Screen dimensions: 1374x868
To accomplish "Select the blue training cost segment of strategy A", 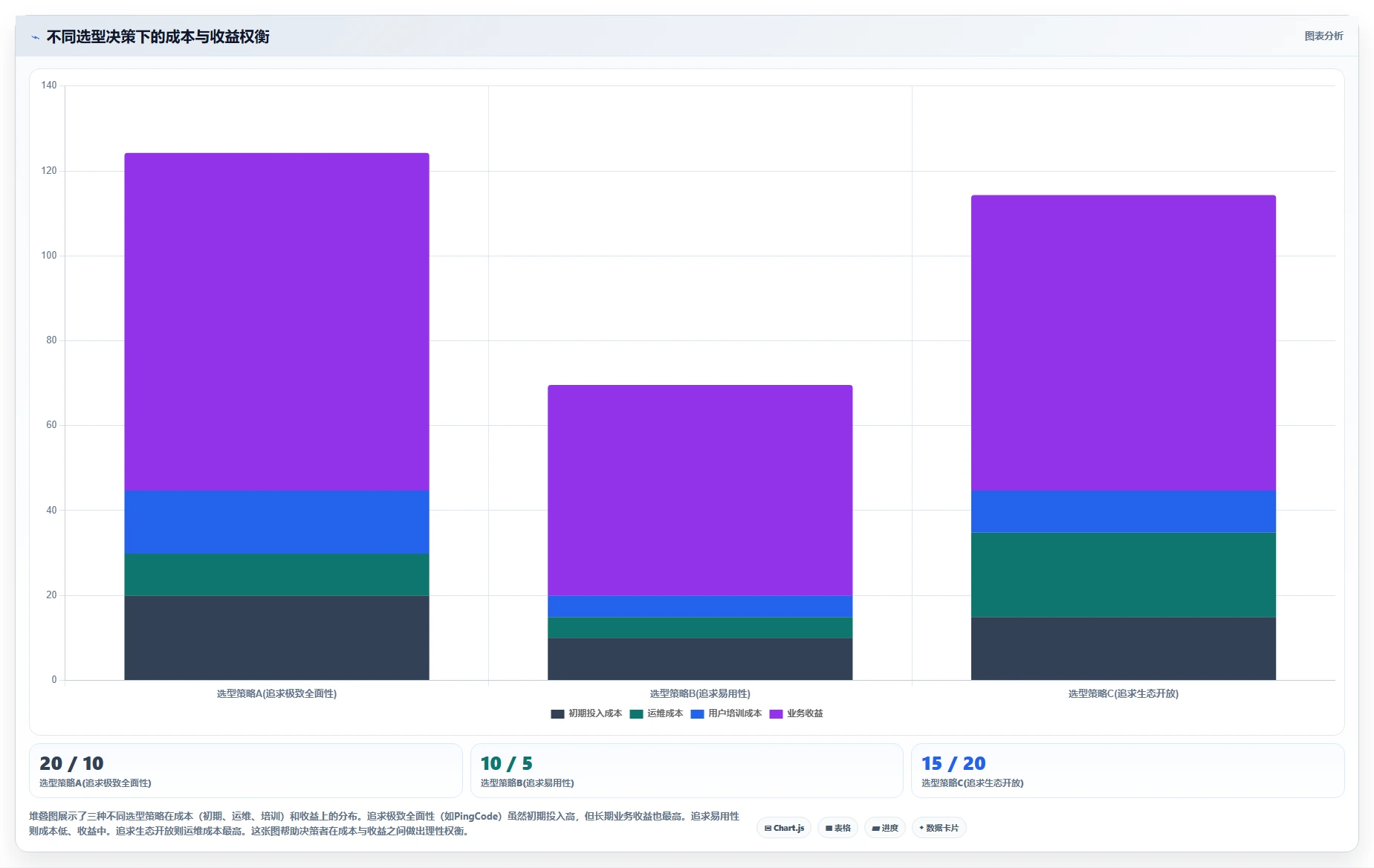I will pos(276,522).
